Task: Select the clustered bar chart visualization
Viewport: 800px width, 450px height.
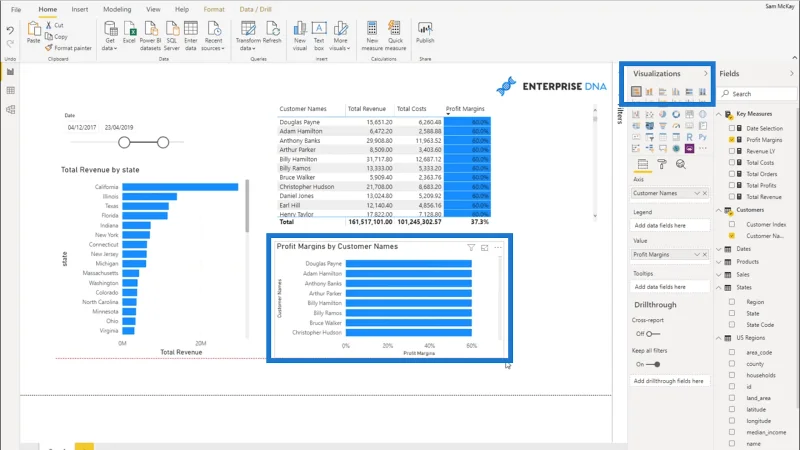Action: tap(662, 92)
